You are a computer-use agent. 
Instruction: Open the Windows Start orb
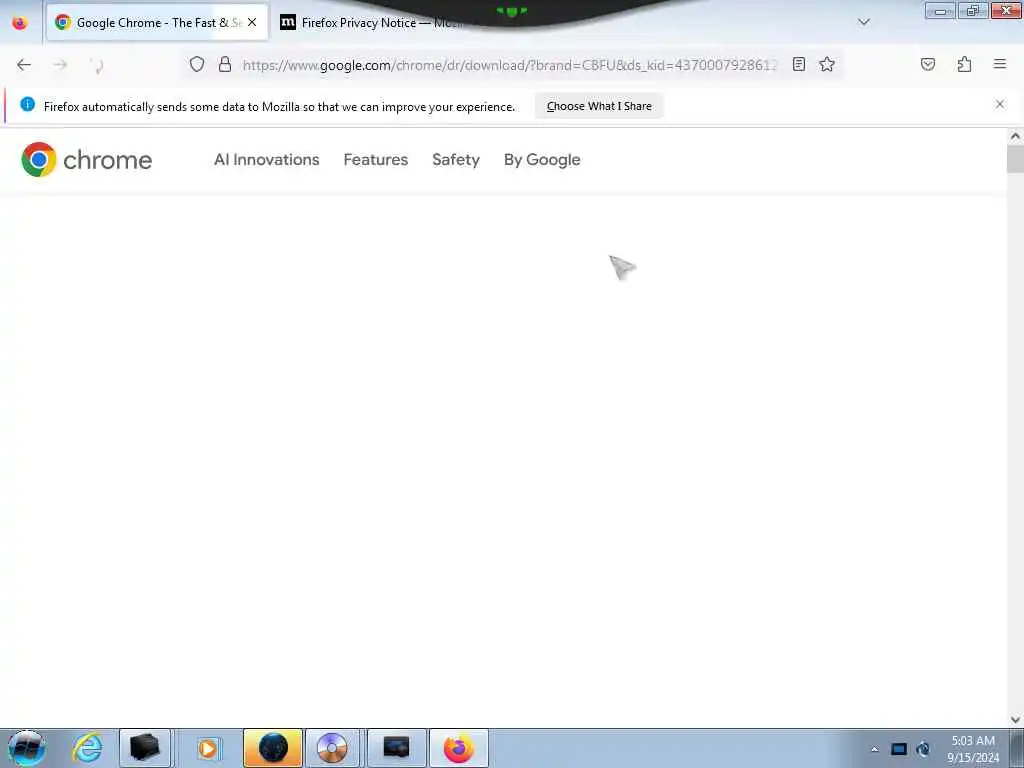pos(27,748)
